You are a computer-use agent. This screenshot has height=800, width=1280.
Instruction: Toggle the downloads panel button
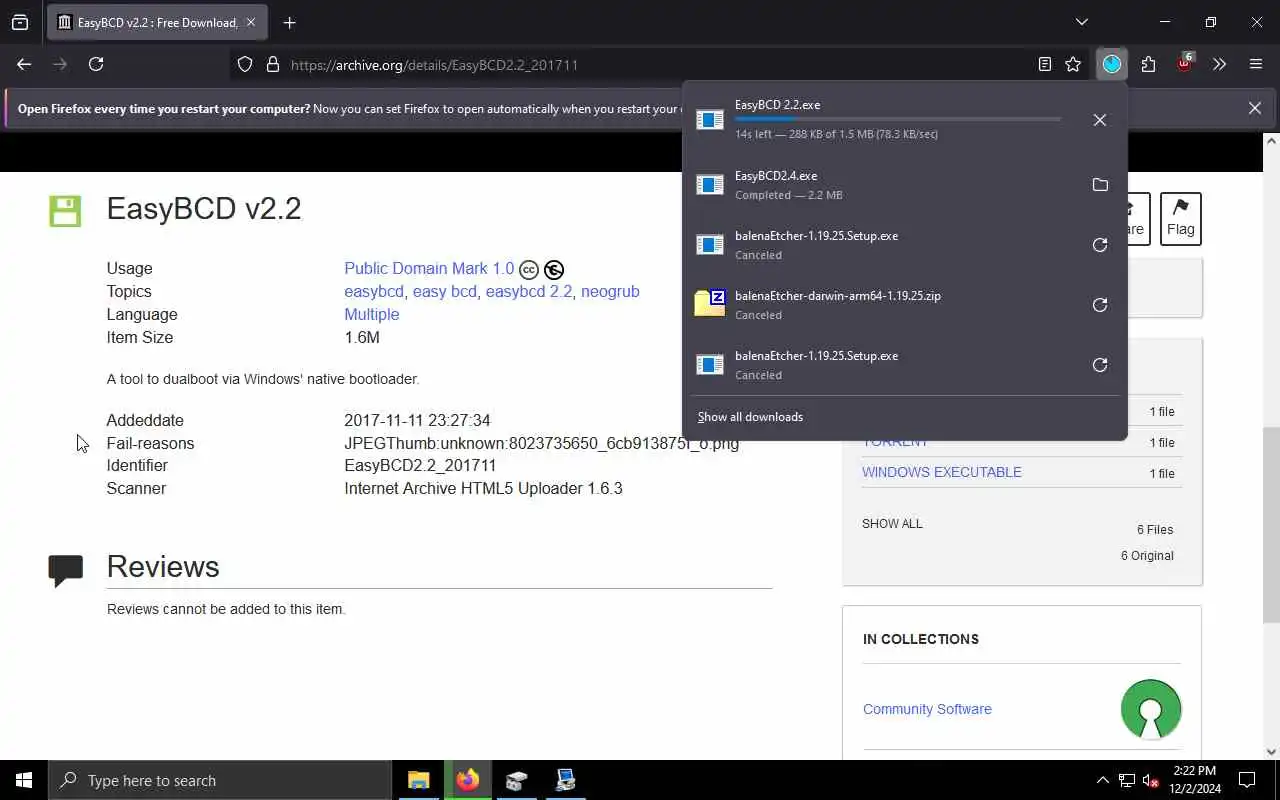tap(1112, 64)
